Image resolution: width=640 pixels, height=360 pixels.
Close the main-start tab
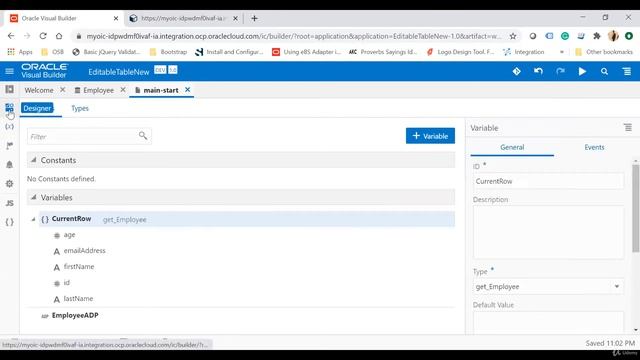pos(187,89)
